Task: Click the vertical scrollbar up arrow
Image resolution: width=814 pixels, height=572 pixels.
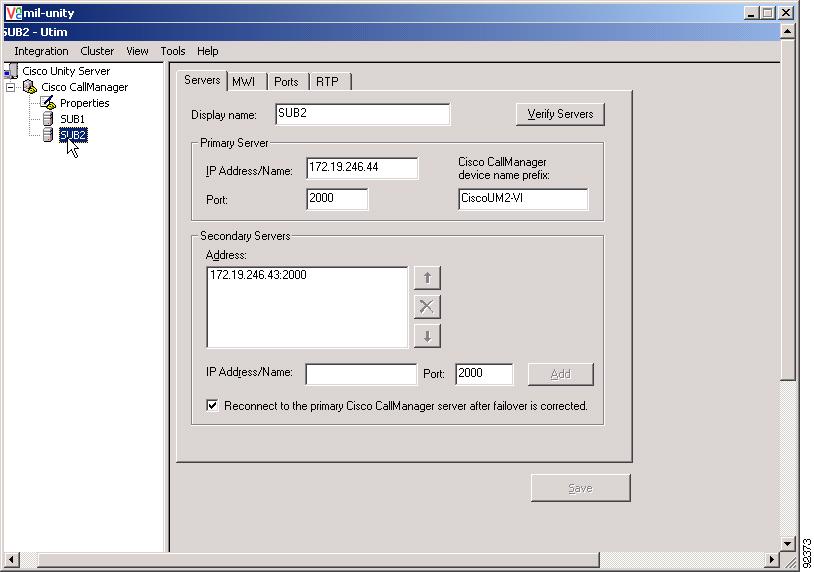Action: click(x=788, y=32)
